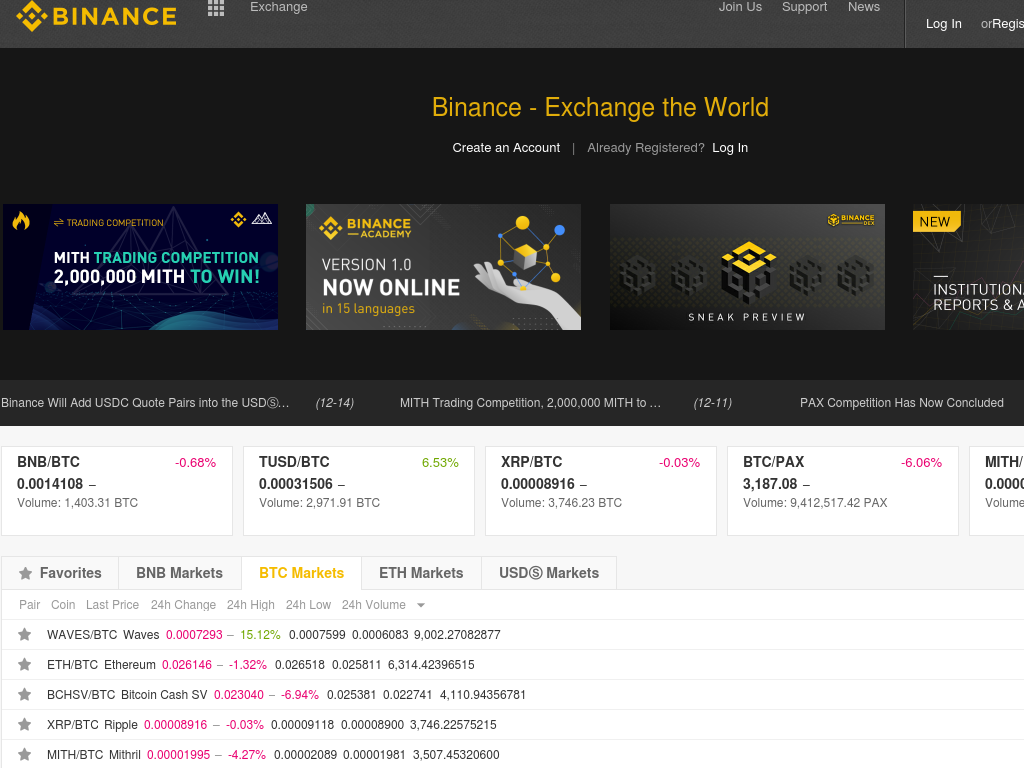Screen dimensions: 1024x768
Task: Select the BTC Markets tab
Action: coord(302,573)
